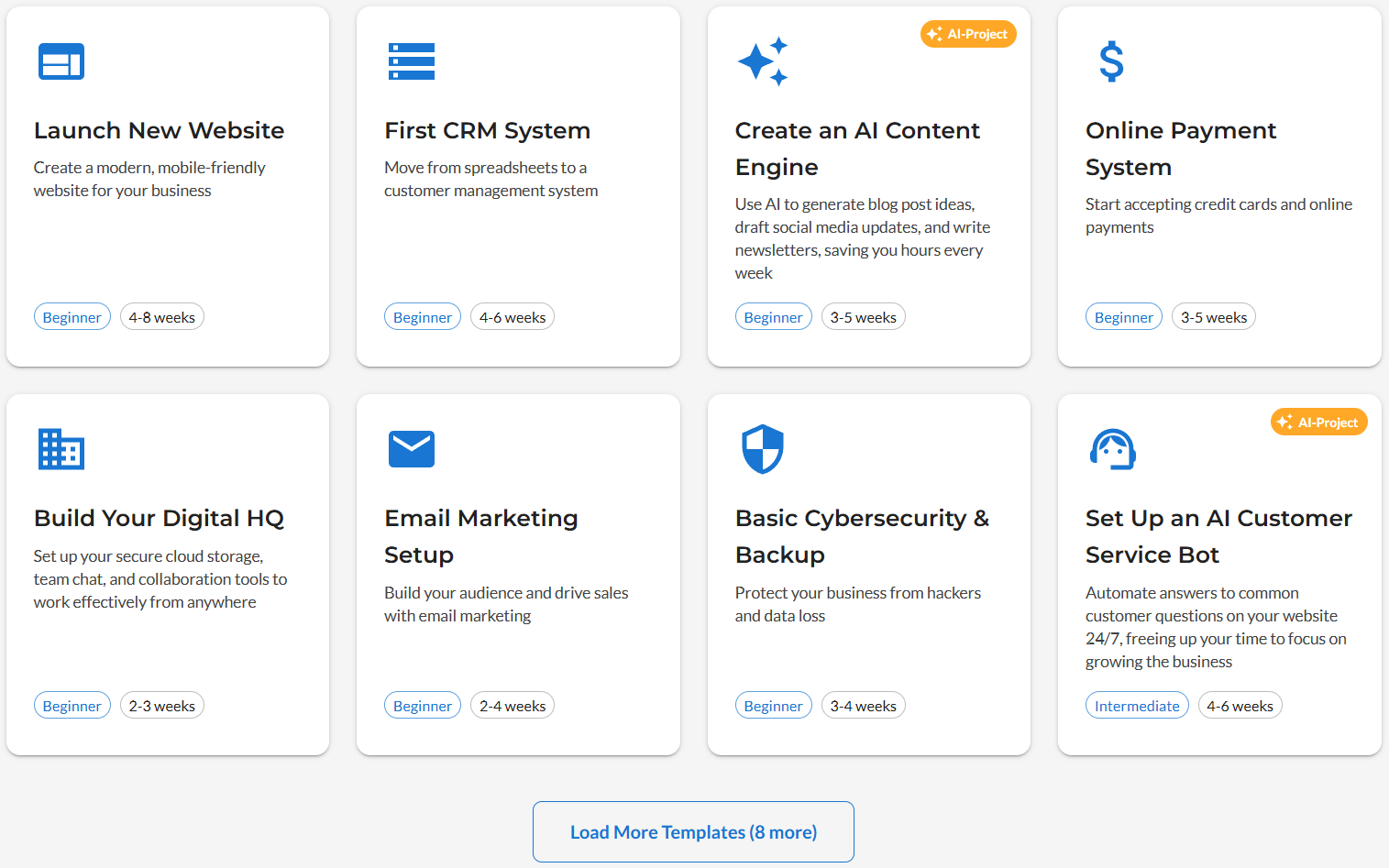Click the 3-4 weeks tag on Basic Cybersecurity card
The image size is (1389, 868).
[x=863, y=705]
